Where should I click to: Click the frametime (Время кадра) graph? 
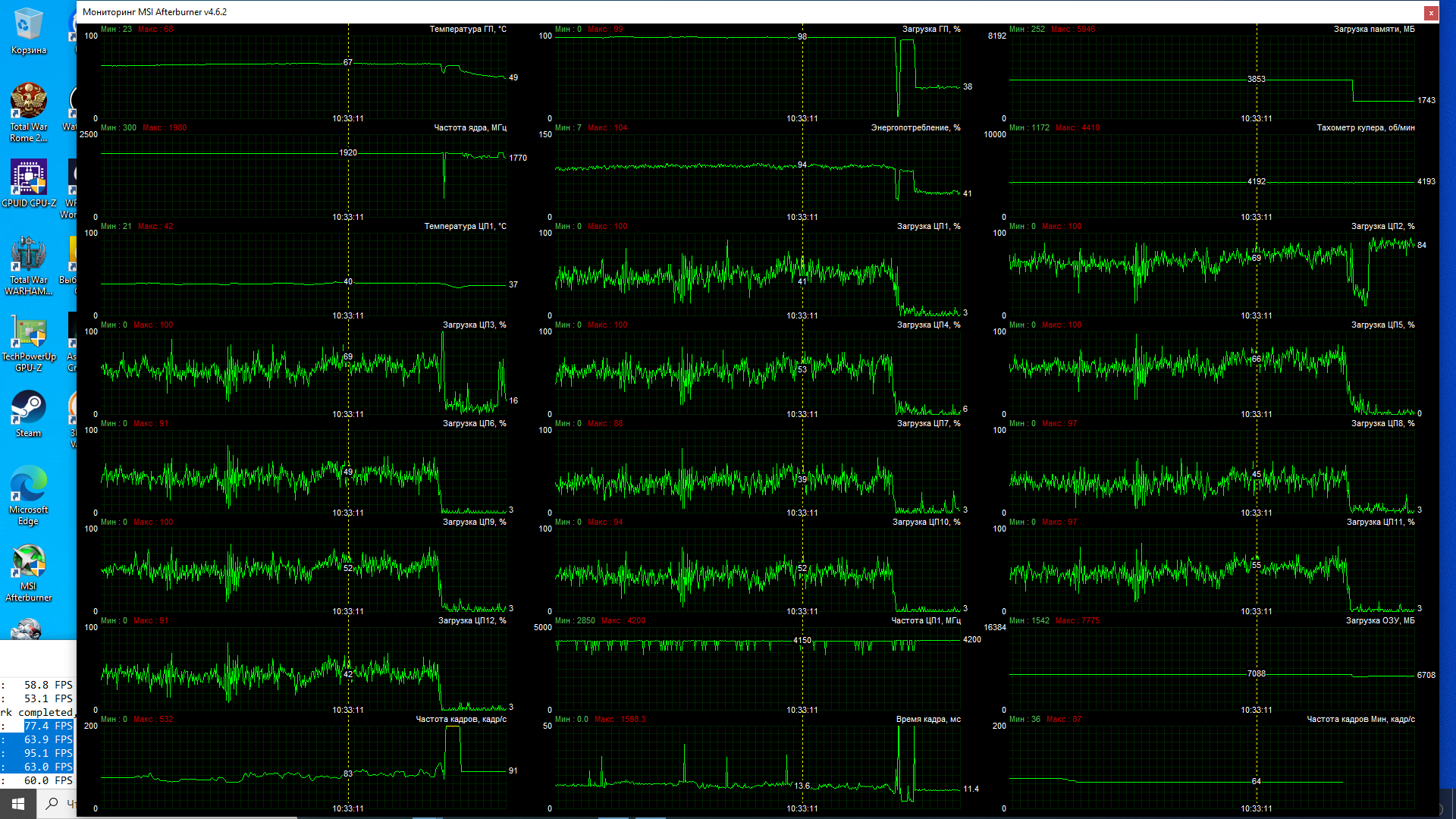[x=758, y=766]
